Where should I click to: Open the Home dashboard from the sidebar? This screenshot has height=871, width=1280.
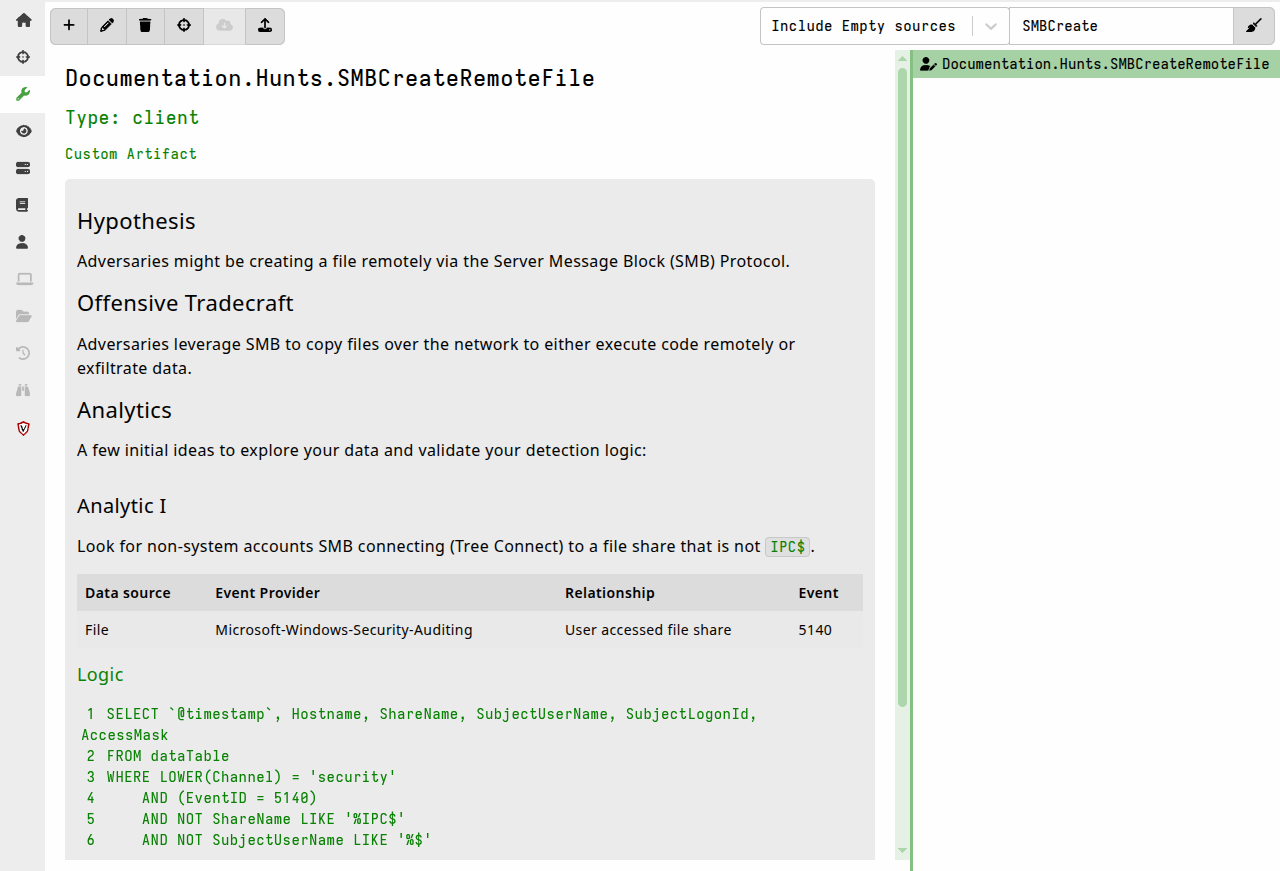[22, 20]
